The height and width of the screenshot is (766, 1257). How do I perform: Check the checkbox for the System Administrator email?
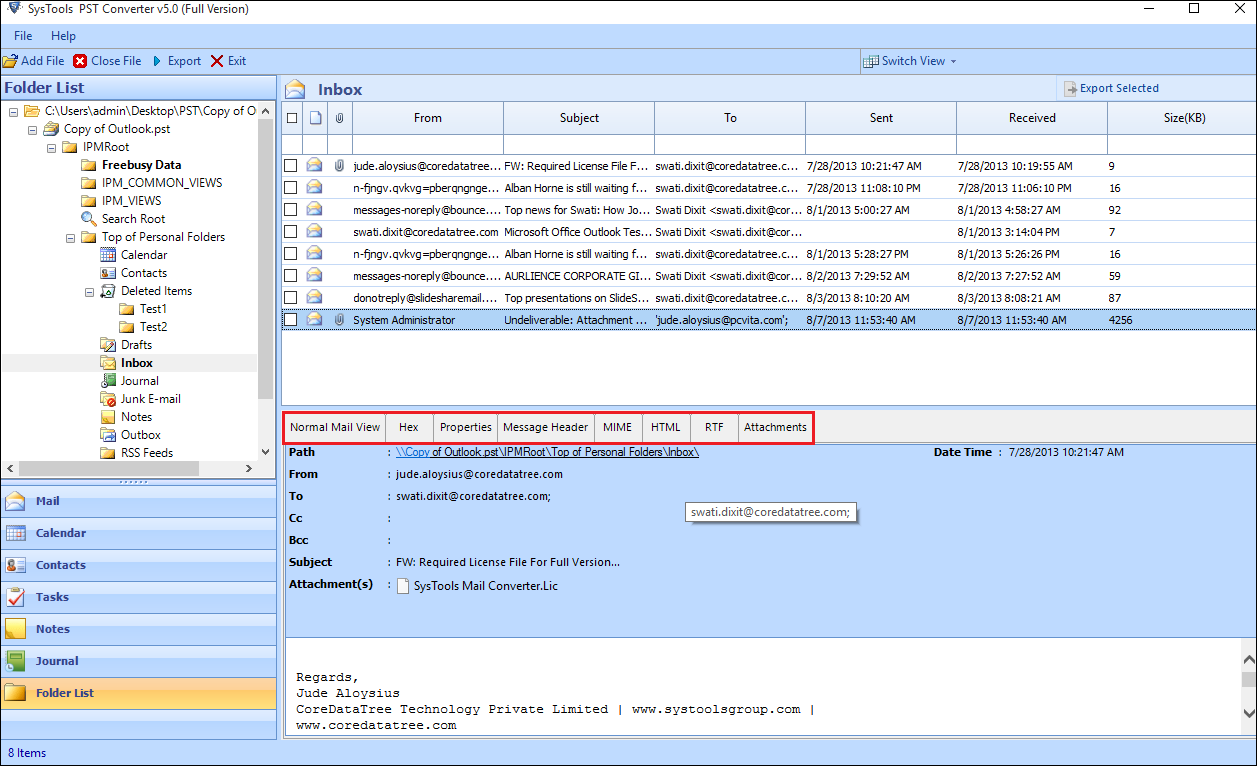coord(290,319)
